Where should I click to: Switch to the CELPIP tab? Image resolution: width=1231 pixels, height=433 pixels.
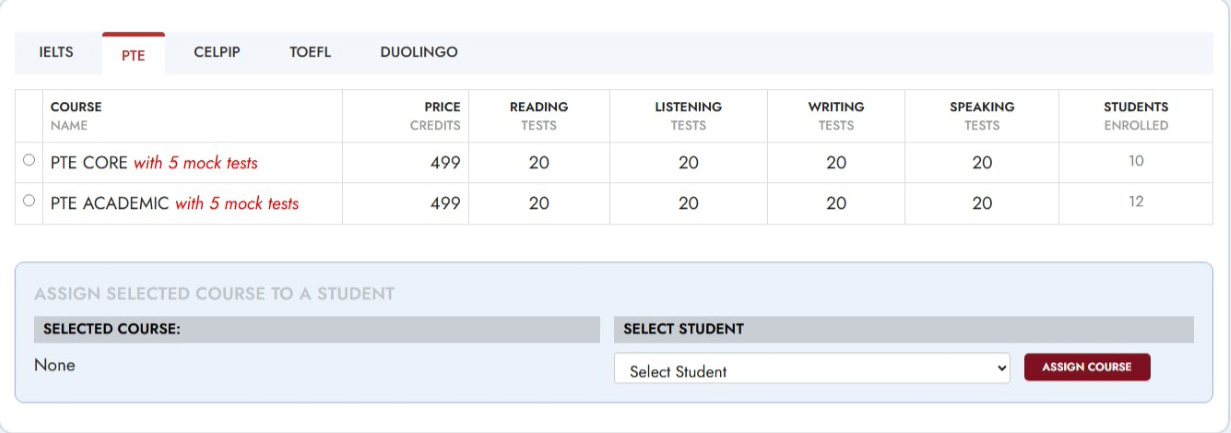pyautogui.click(x=217, y=52)
